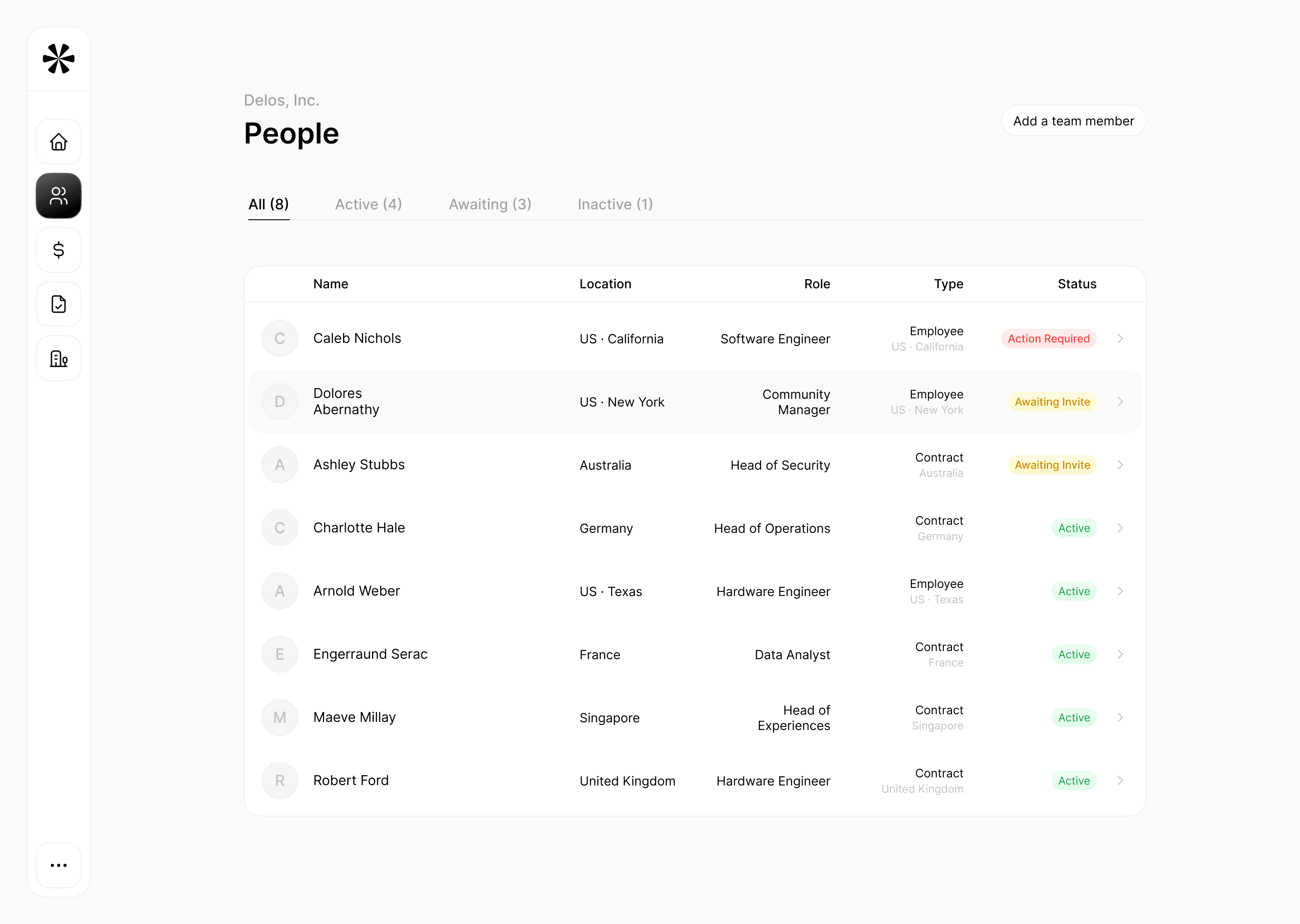Click Ashley Stubbs' Awaiting Invite badge

(x=1052, y=465)
